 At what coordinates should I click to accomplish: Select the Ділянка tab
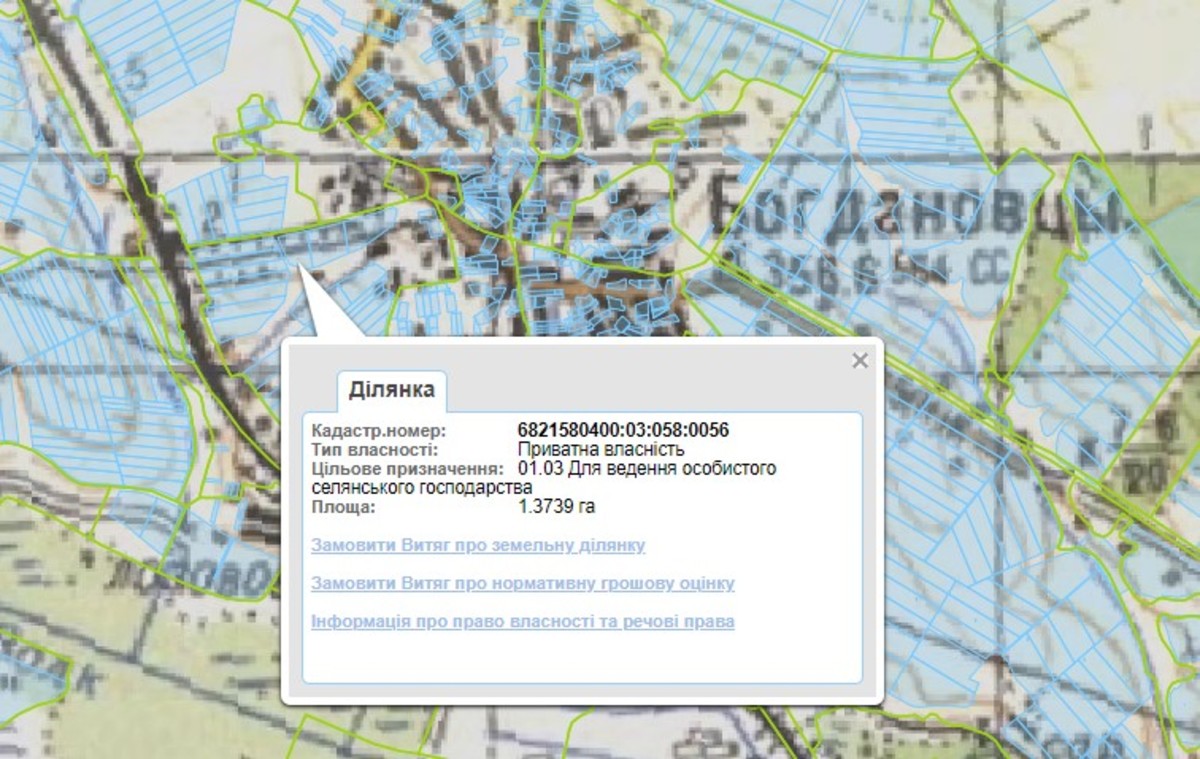[x=392, y=390]
